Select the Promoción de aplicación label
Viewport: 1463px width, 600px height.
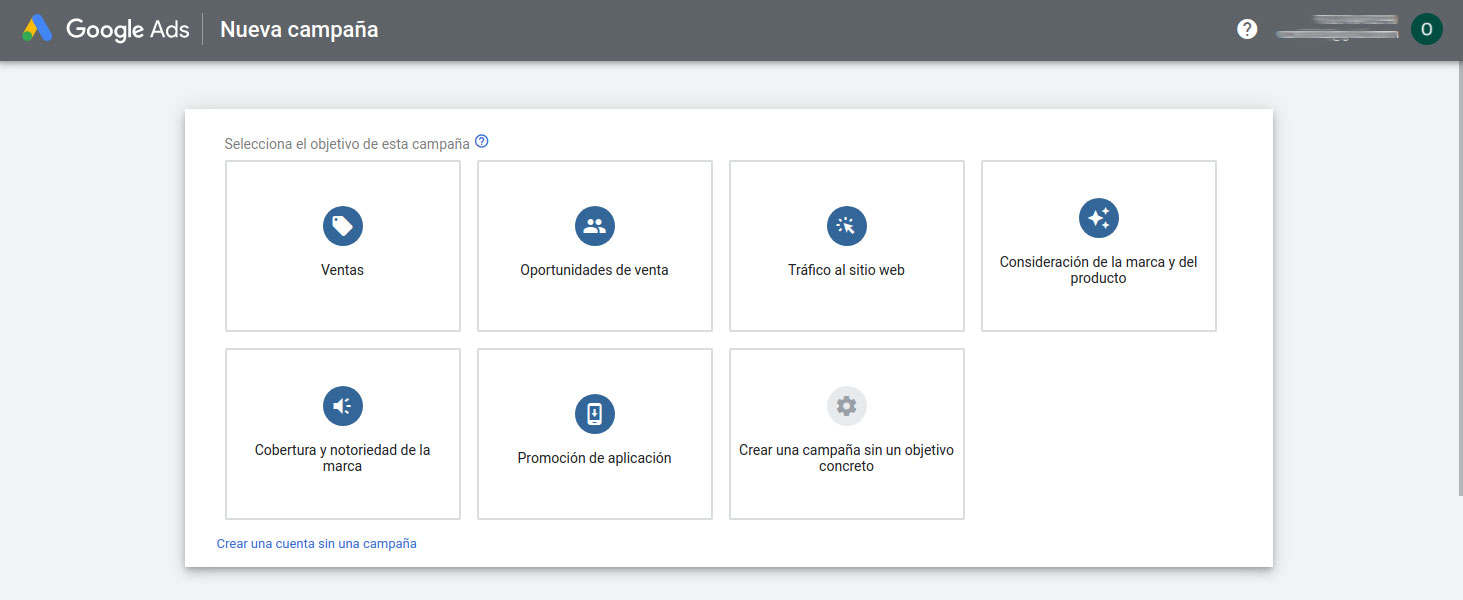595,458
